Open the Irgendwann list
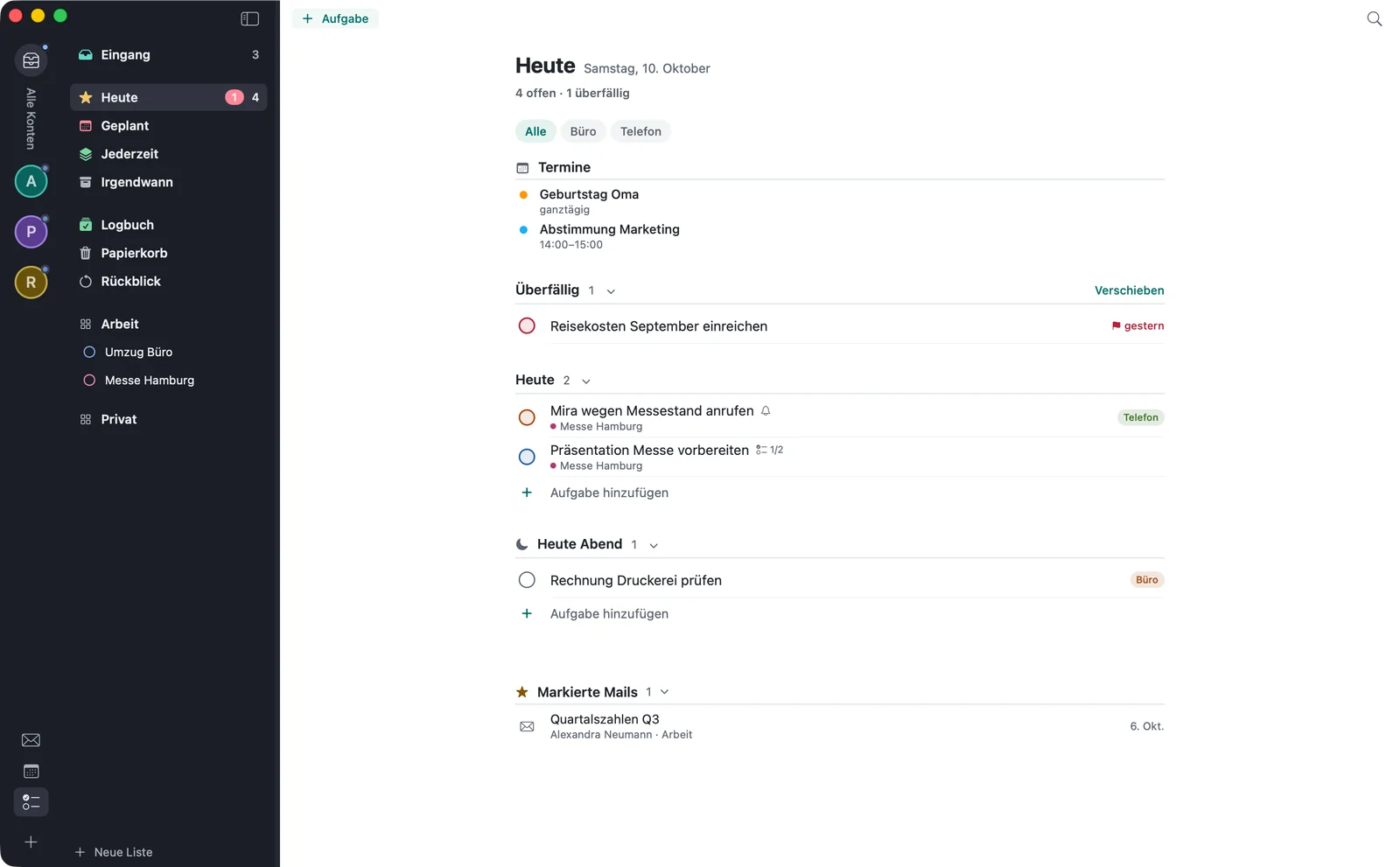The image size is (1400, 867). coord(168,182)
